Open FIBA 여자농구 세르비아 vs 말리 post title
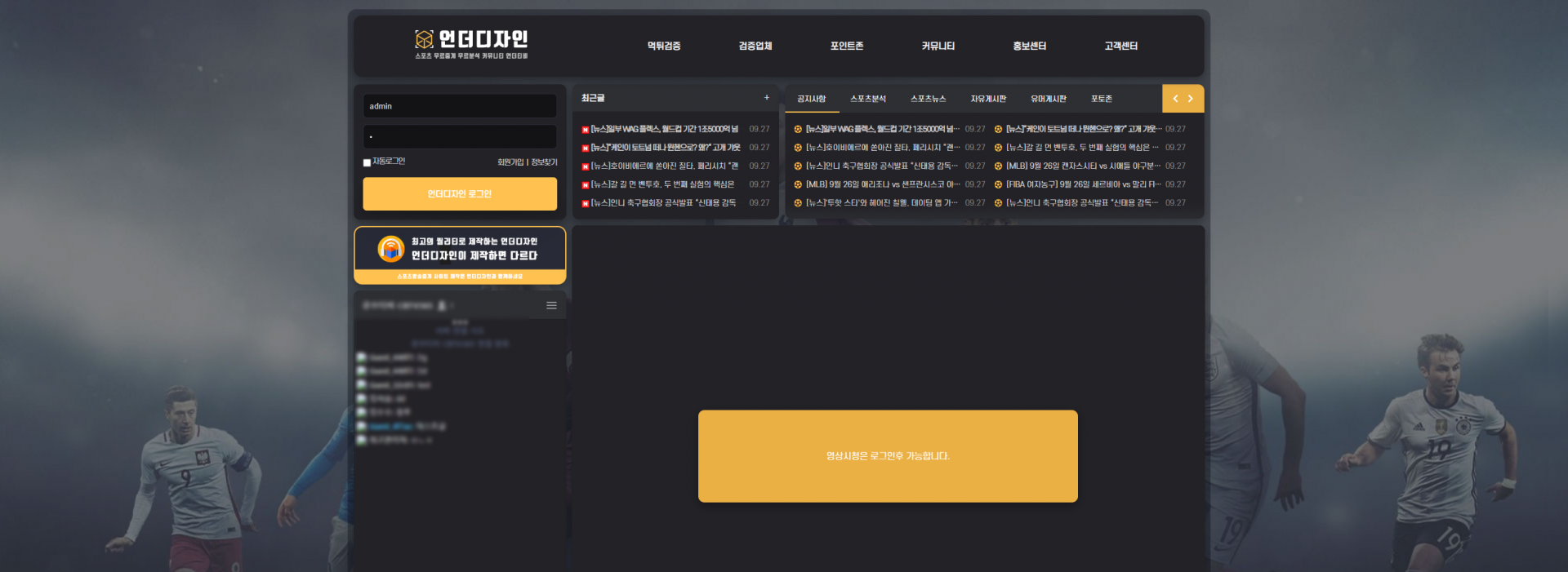The height and width of the screenshot is (572, 1568). click(x=1083, y=184)
